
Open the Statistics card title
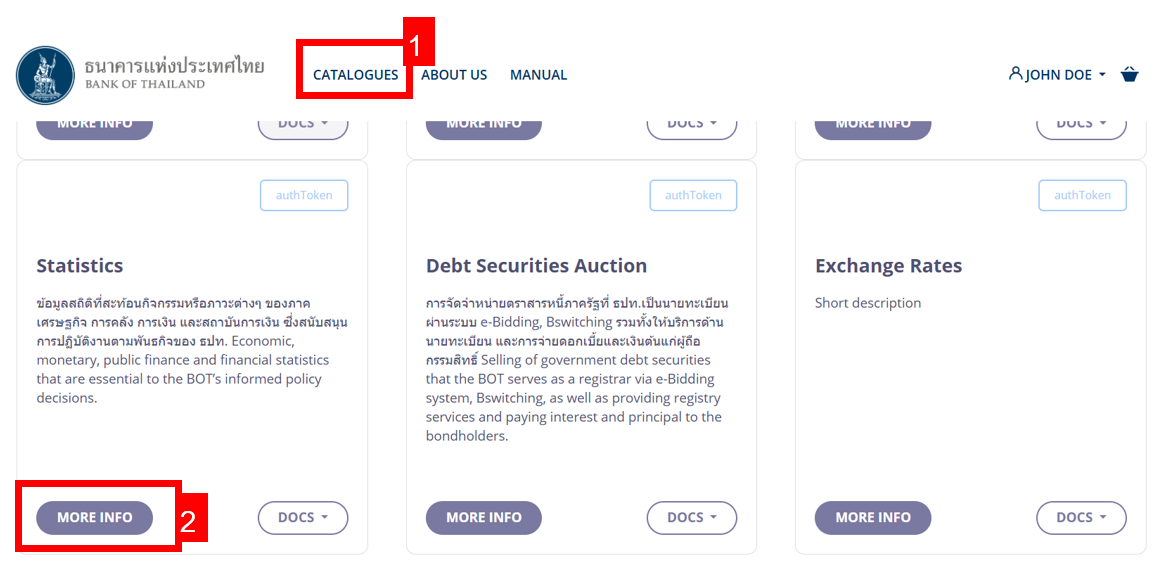[x=80, y=266]
